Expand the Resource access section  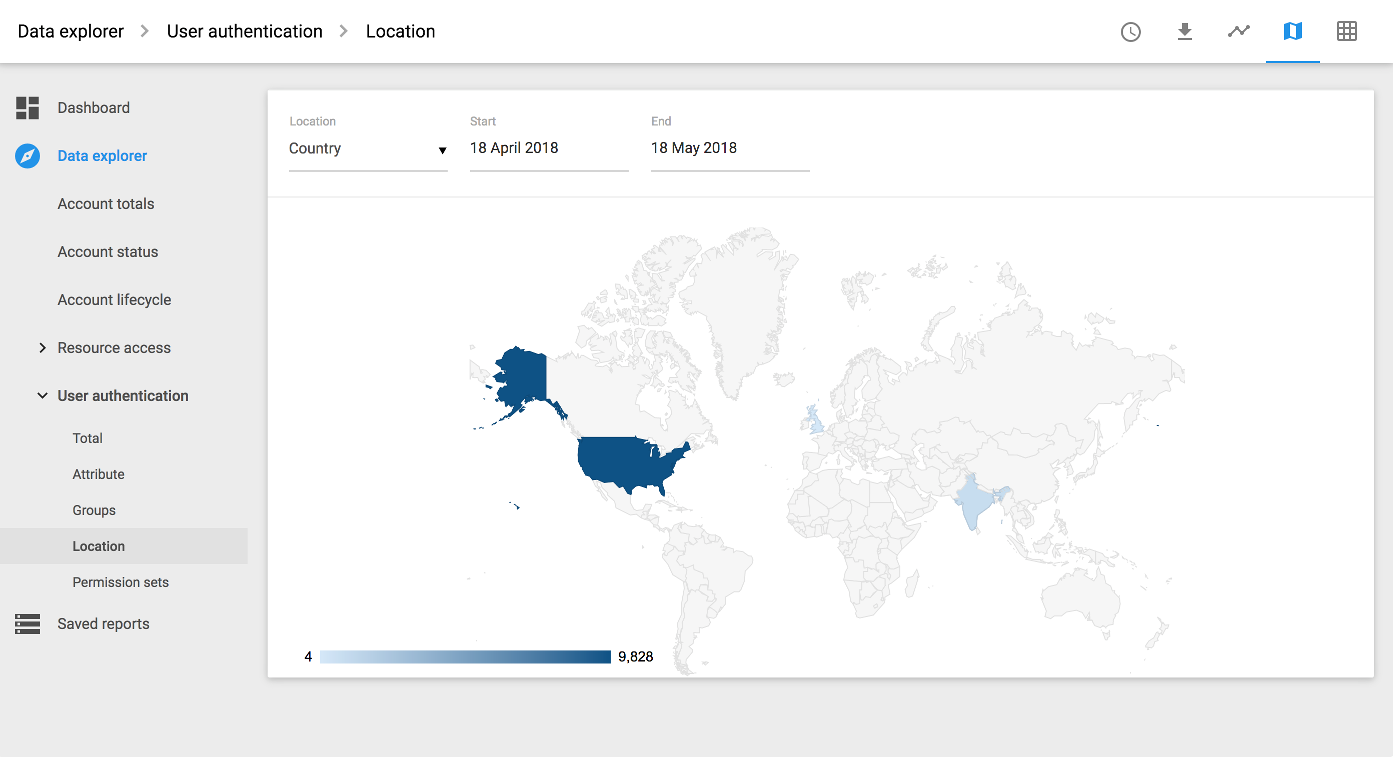[x=42, y=348]
